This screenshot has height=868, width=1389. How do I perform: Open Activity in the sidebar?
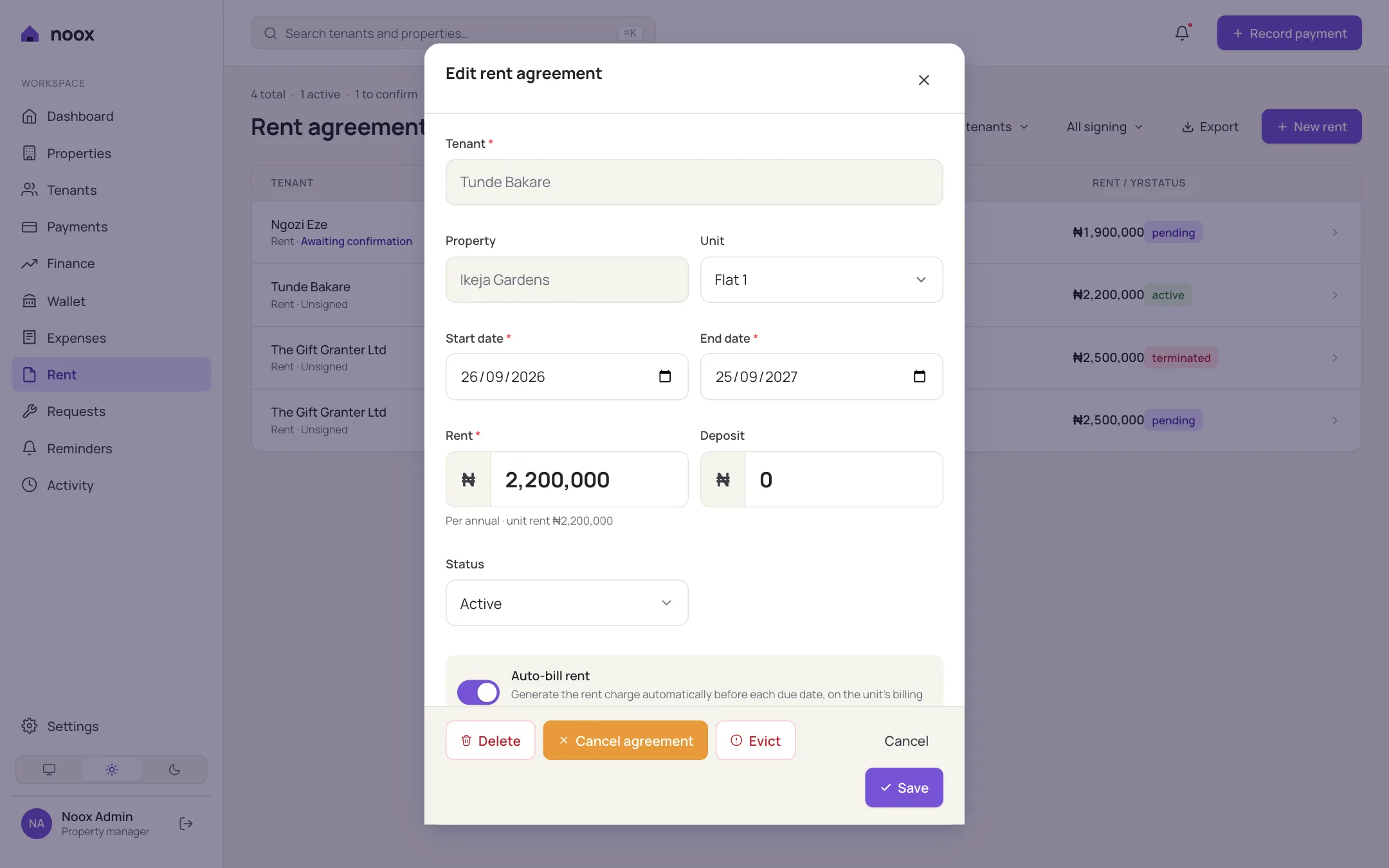(x=111, y=485)
